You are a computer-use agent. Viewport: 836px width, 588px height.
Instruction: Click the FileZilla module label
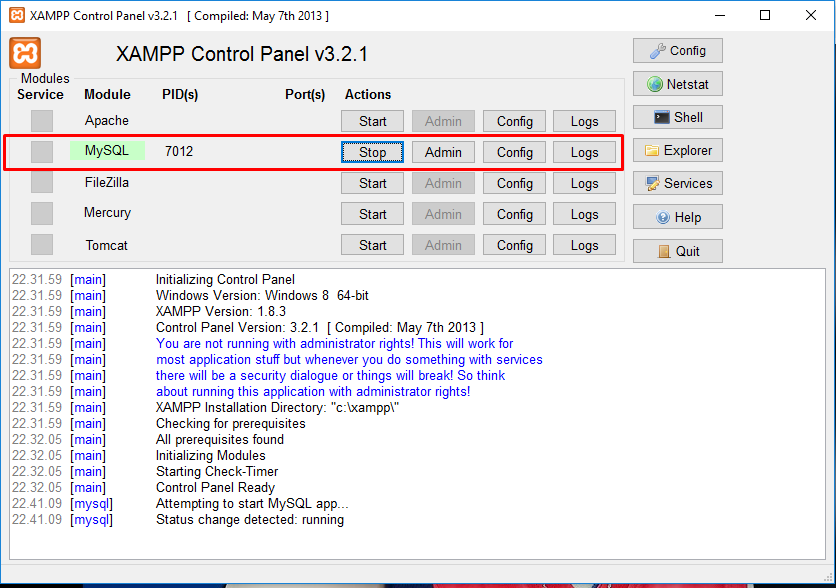point(107,182)
